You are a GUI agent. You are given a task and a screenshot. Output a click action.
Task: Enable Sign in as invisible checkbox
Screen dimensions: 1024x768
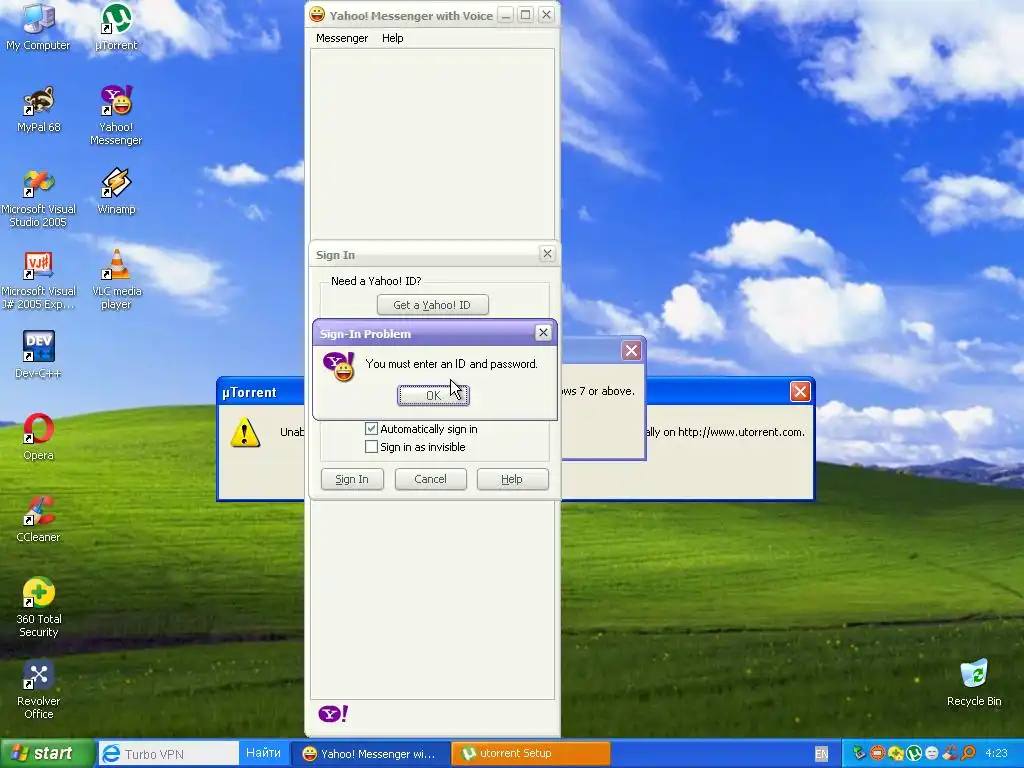[371, 447]
